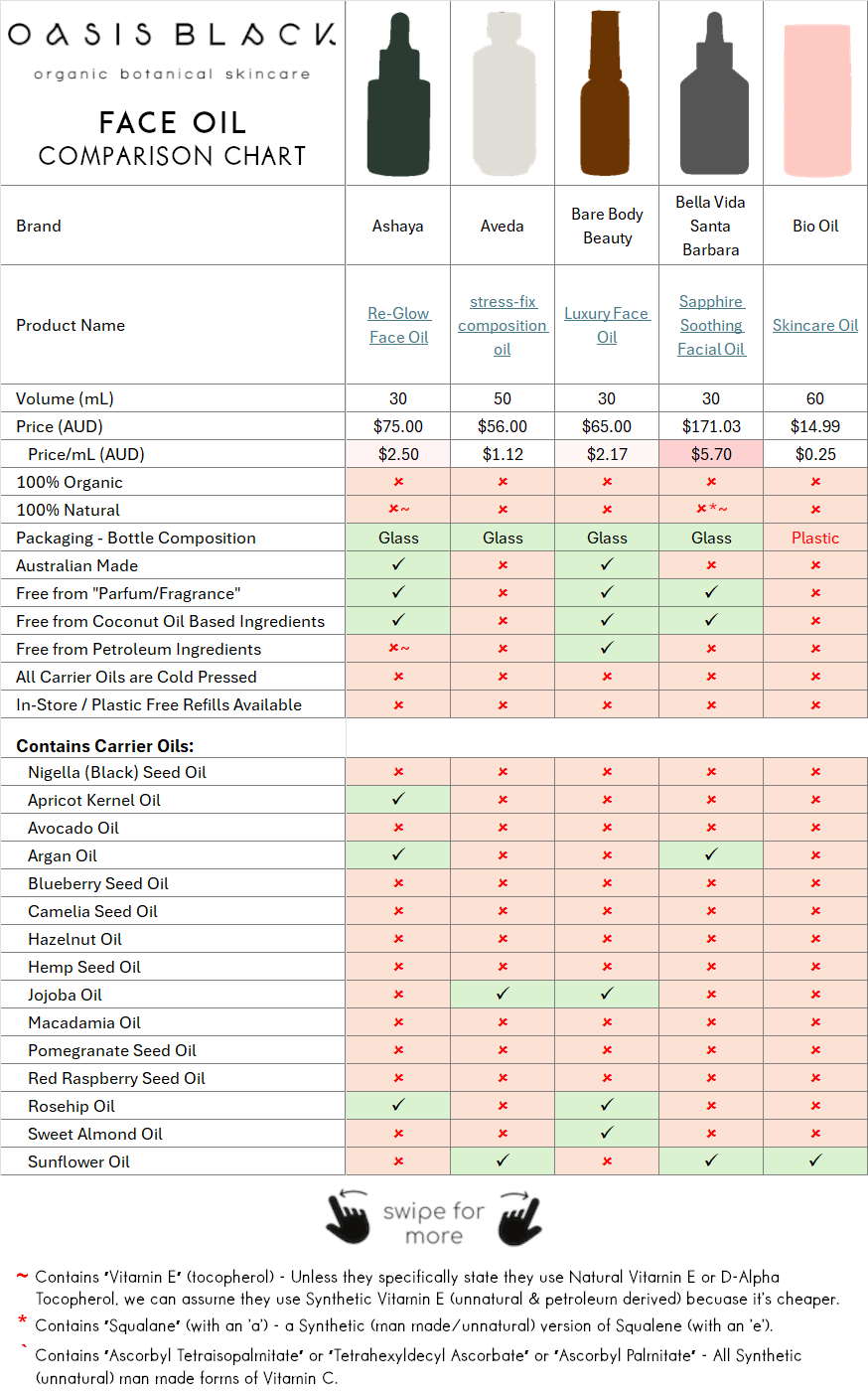
Task: Click the $14.99 price cell
Action: 815,426
